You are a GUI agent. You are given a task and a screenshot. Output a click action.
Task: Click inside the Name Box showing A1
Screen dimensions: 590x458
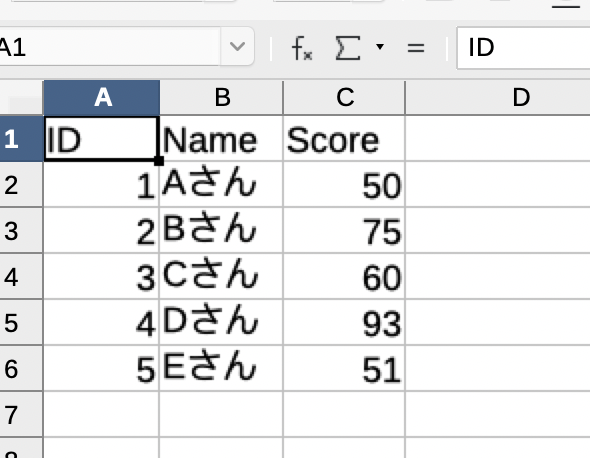pyautogui.click(x=109, y=47)
